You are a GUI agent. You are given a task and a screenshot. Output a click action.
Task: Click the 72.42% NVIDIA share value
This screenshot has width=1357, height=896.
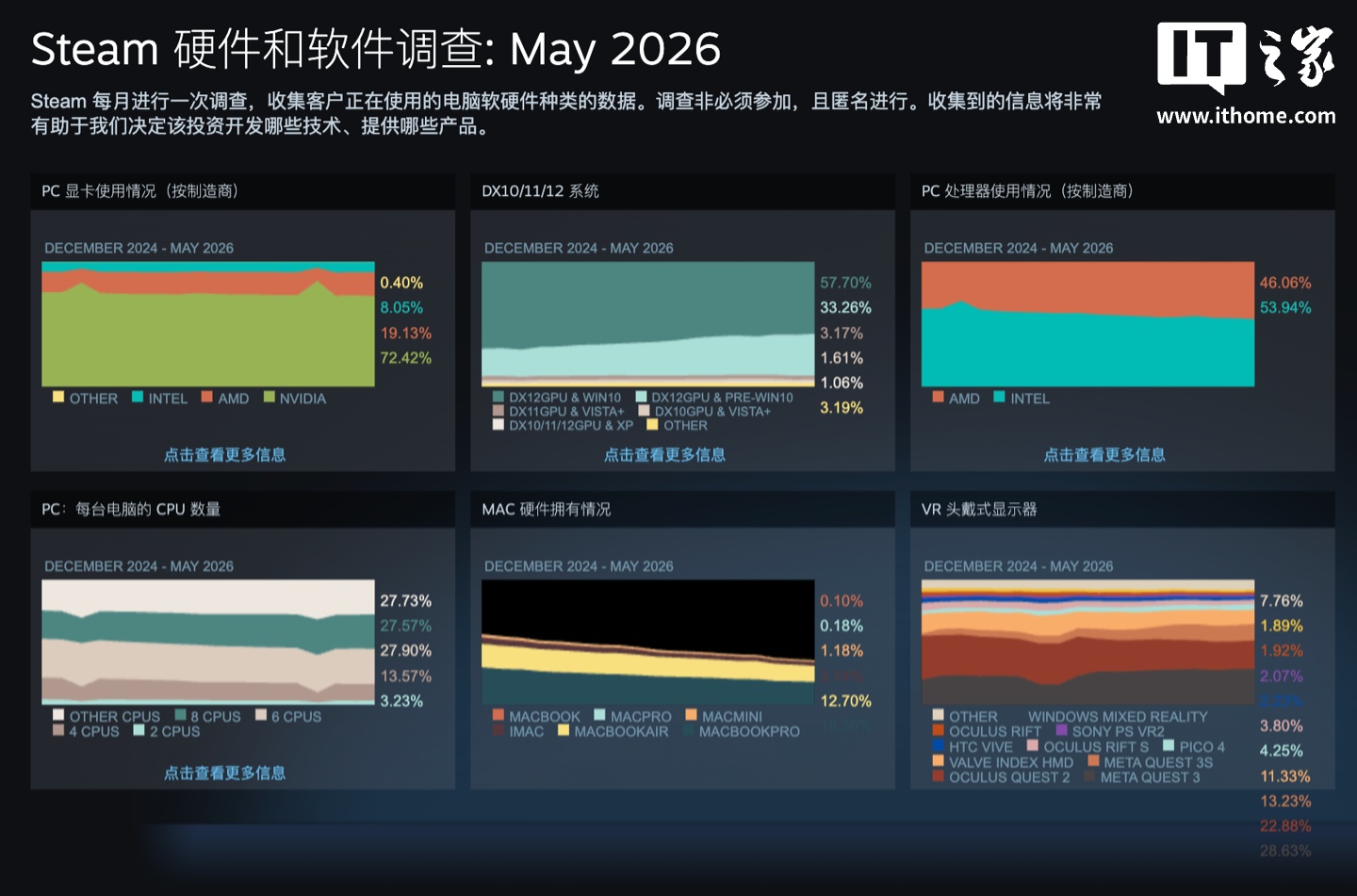tap(406, 358)
